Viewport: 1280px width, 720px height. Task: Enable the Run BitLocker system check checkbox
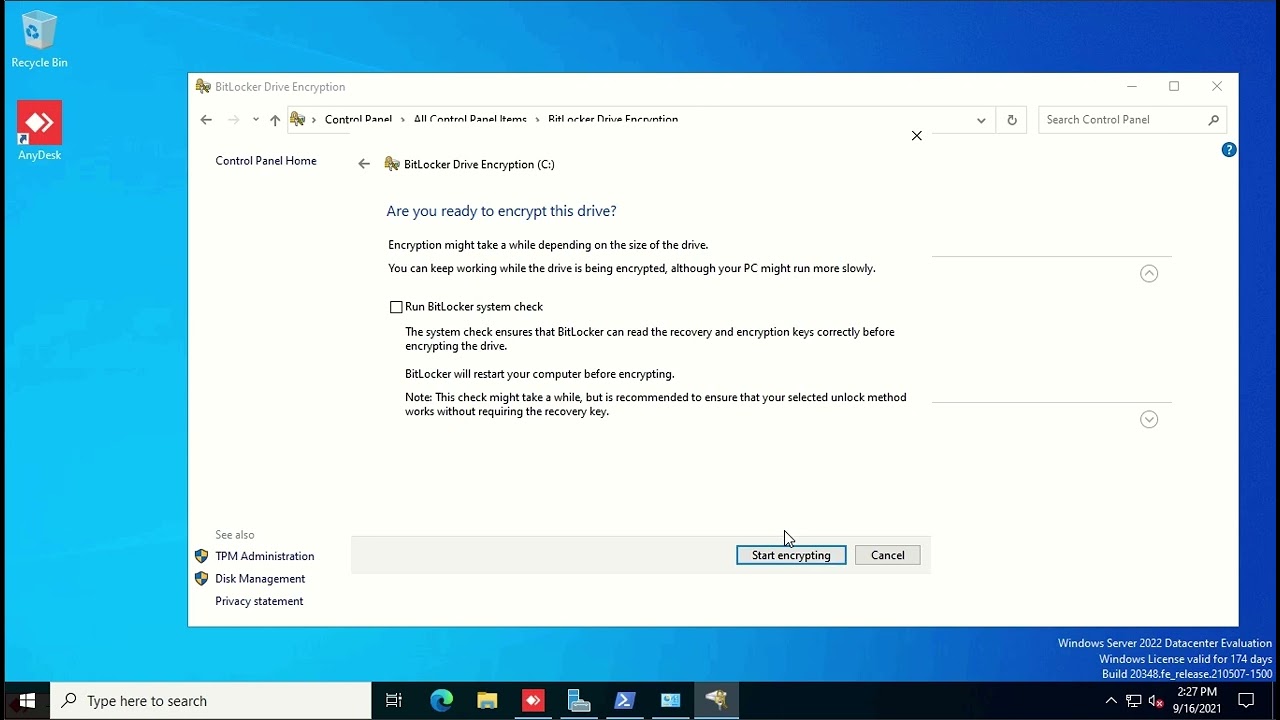click(396, 307)
